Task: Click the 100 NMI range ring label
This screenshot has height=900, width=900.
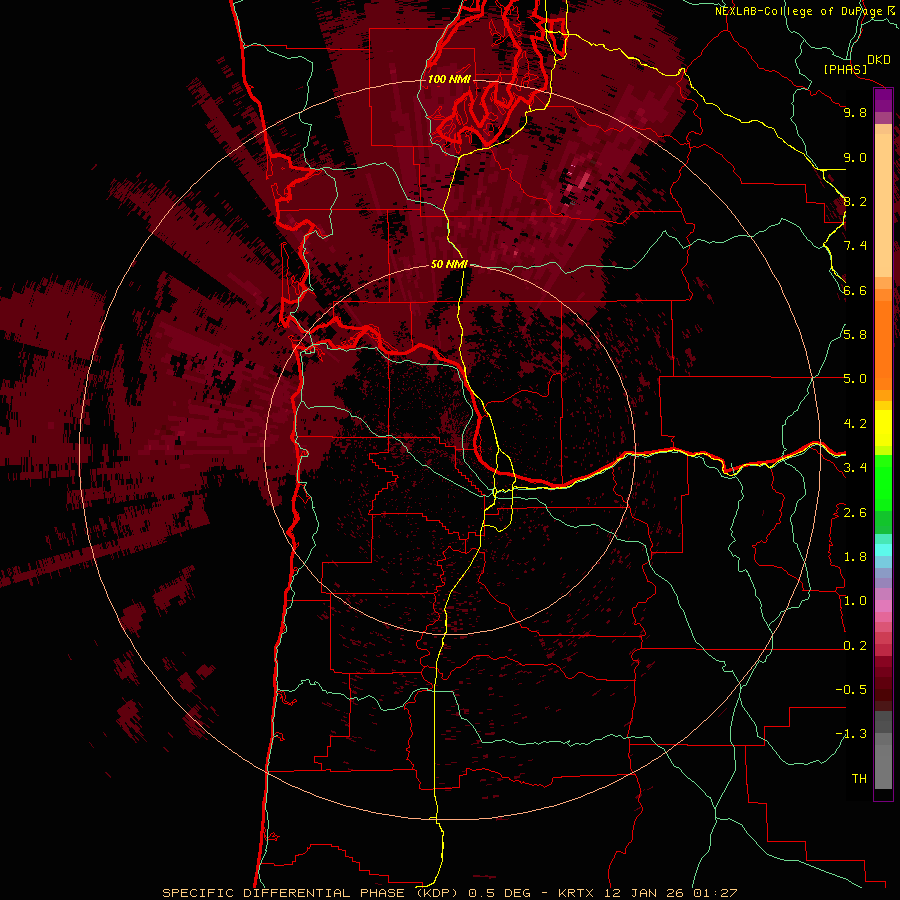Action: 449,79
